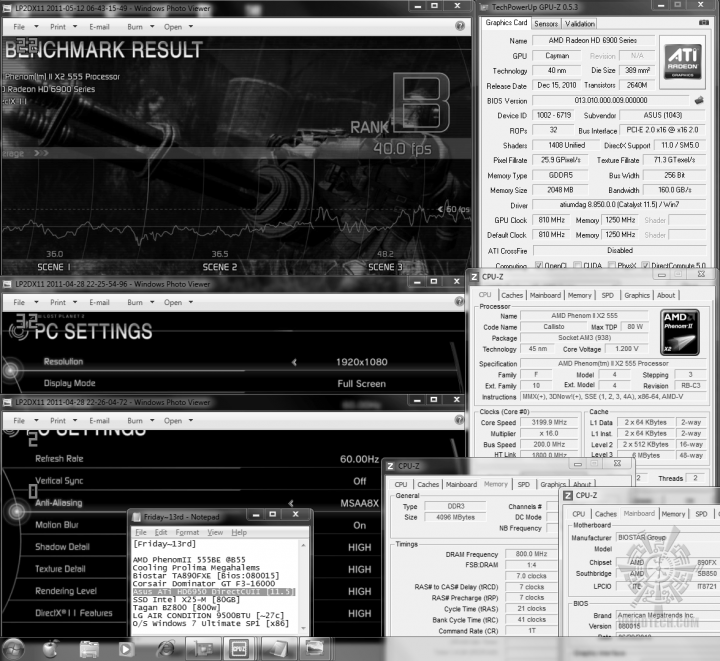Screen dimensions: 720x661
Task: Open Windows Explorer from the taskbar
Action: pos(89,649)
